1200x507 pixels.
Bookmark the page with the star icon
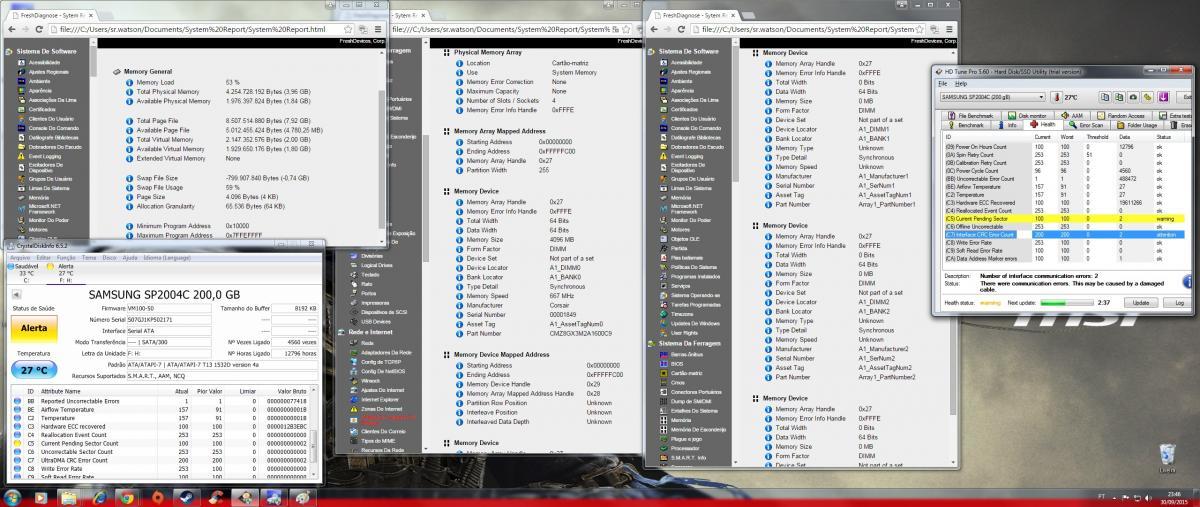coord(347,29)
